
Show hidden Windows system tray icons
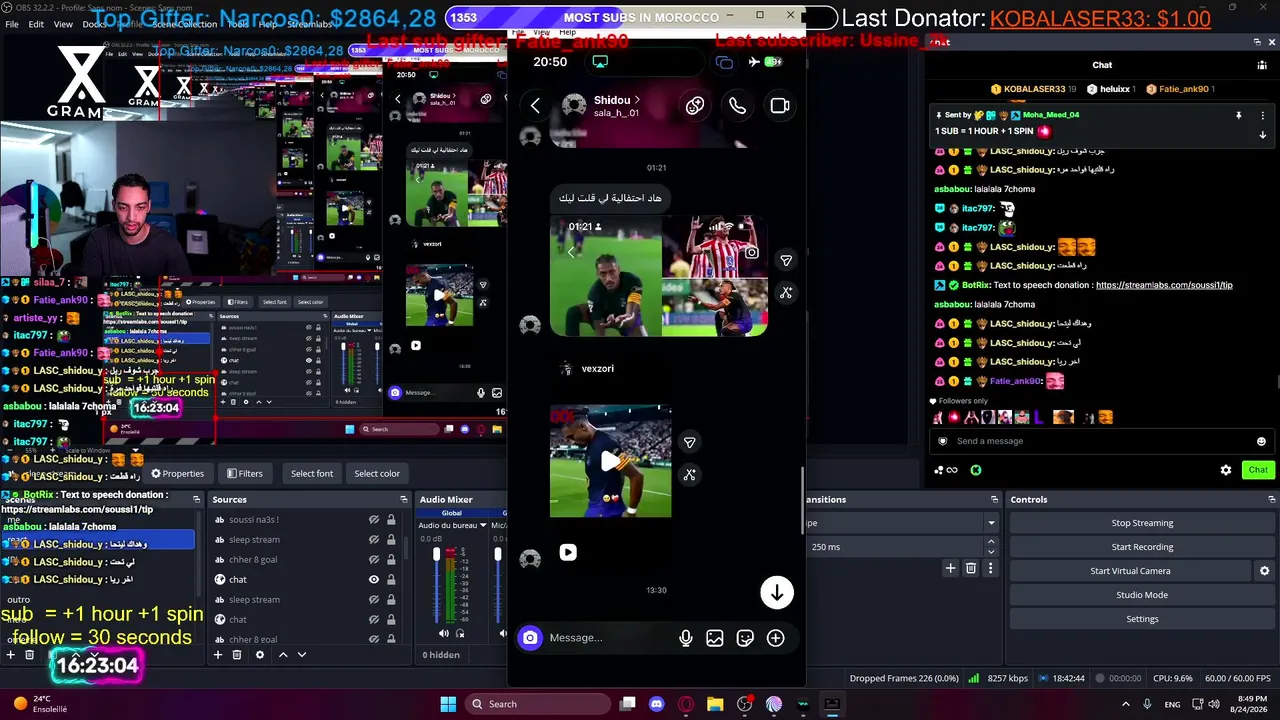(1126, 704)
